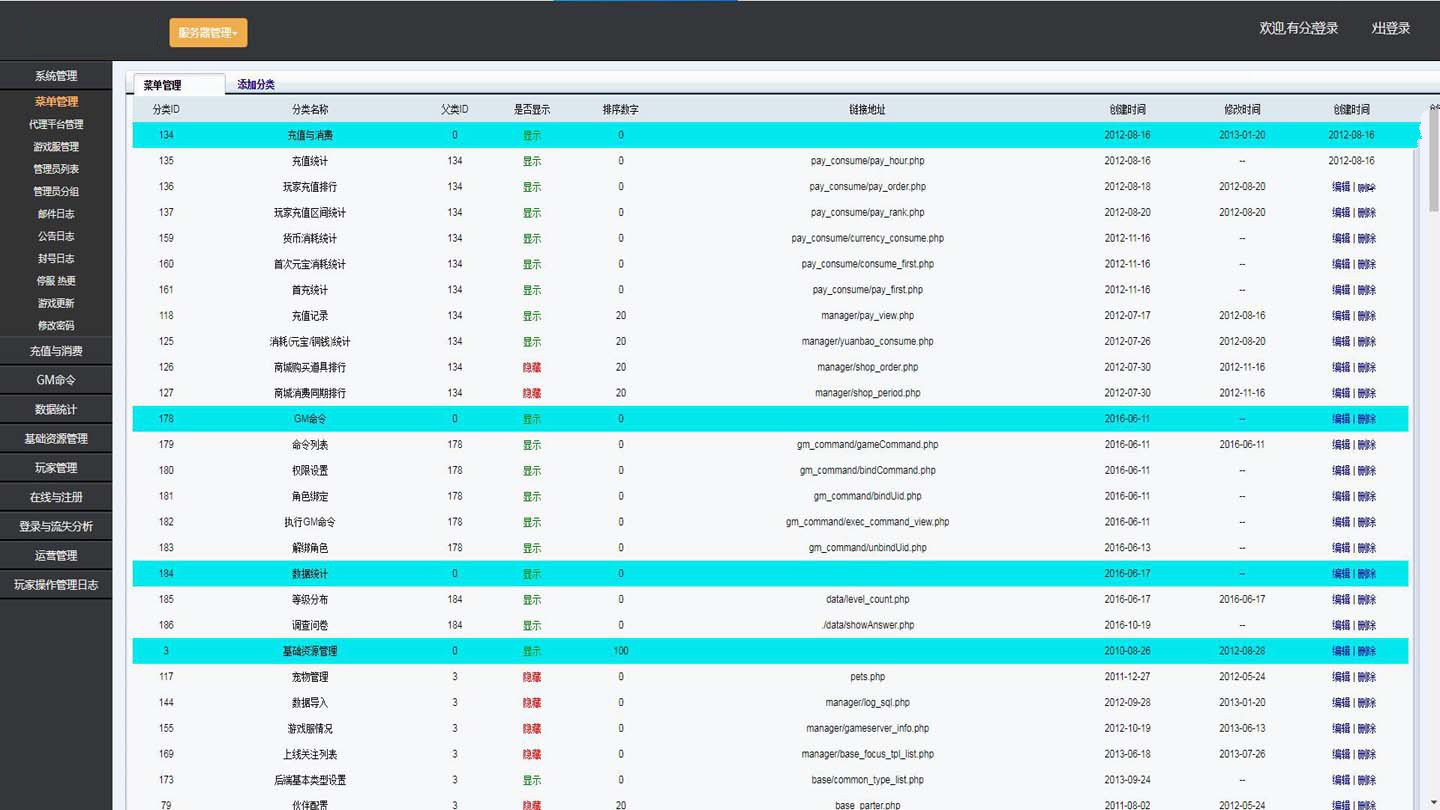Click the page's vertical scrollbar
1440x810 pixels.
pos(1433,160)
